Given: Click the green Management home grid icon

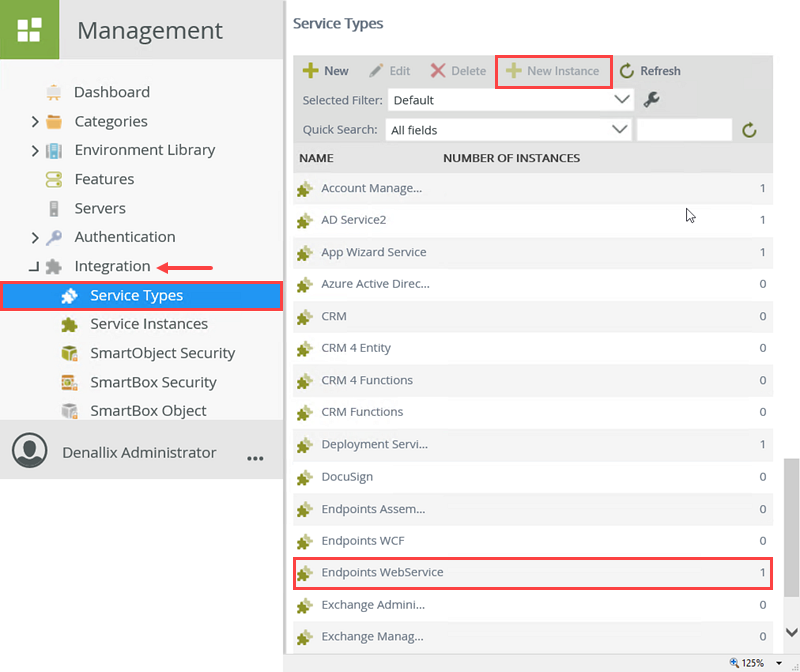Looking at the screenshot, I should (x=29, y=30).
